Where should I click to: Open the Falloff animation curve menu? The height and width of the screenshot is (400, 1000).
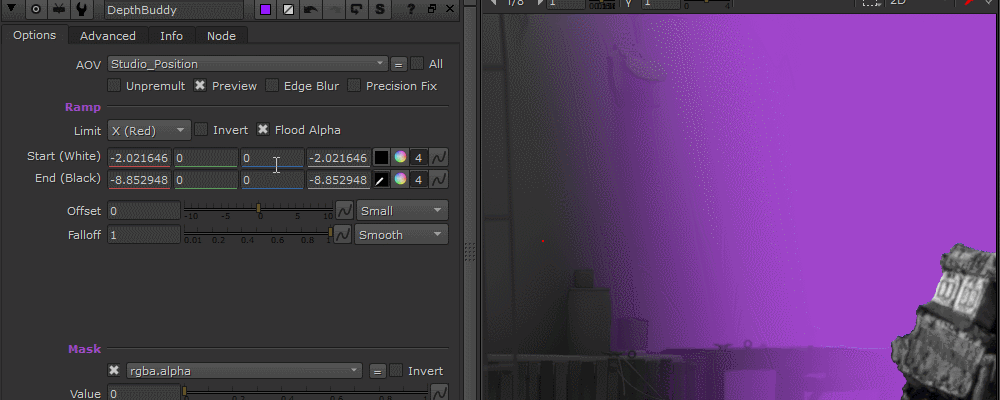pos(342,234)
